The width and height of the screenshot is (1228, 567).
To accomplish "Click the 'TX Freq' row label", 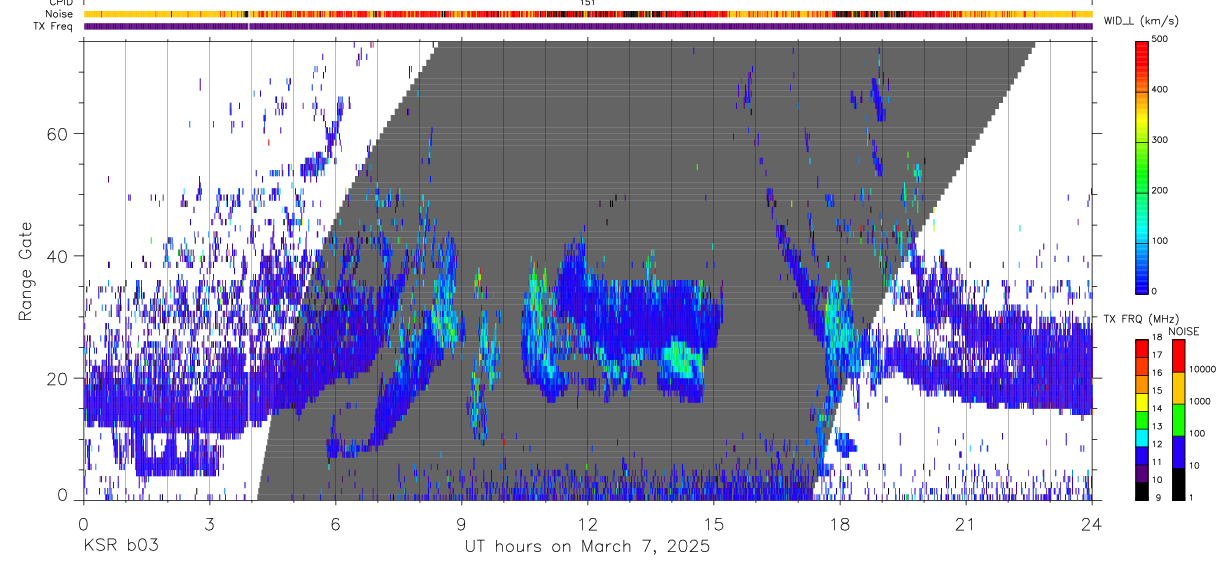I will [x=54, y=26].
